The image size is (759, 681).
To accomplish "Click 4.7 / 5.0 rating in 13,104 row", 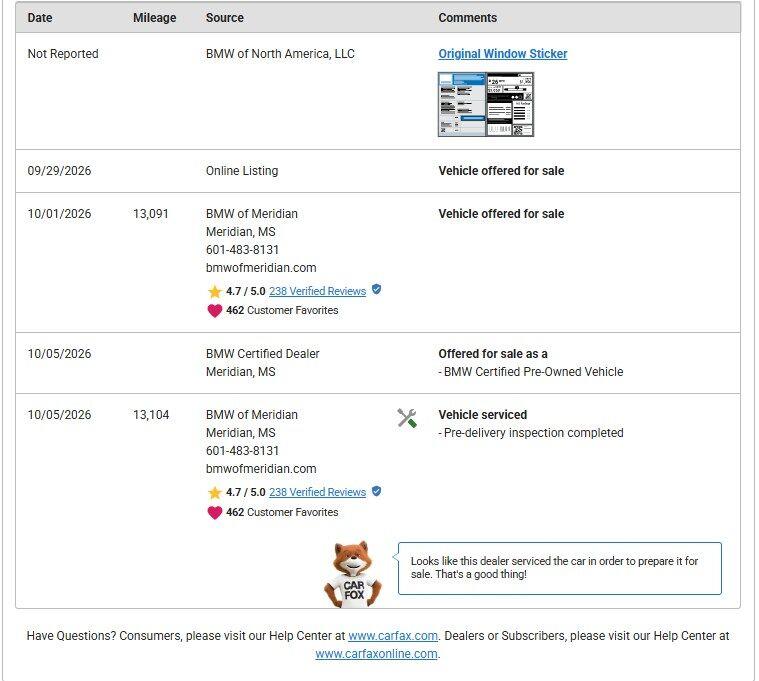I will pos(245,492).
